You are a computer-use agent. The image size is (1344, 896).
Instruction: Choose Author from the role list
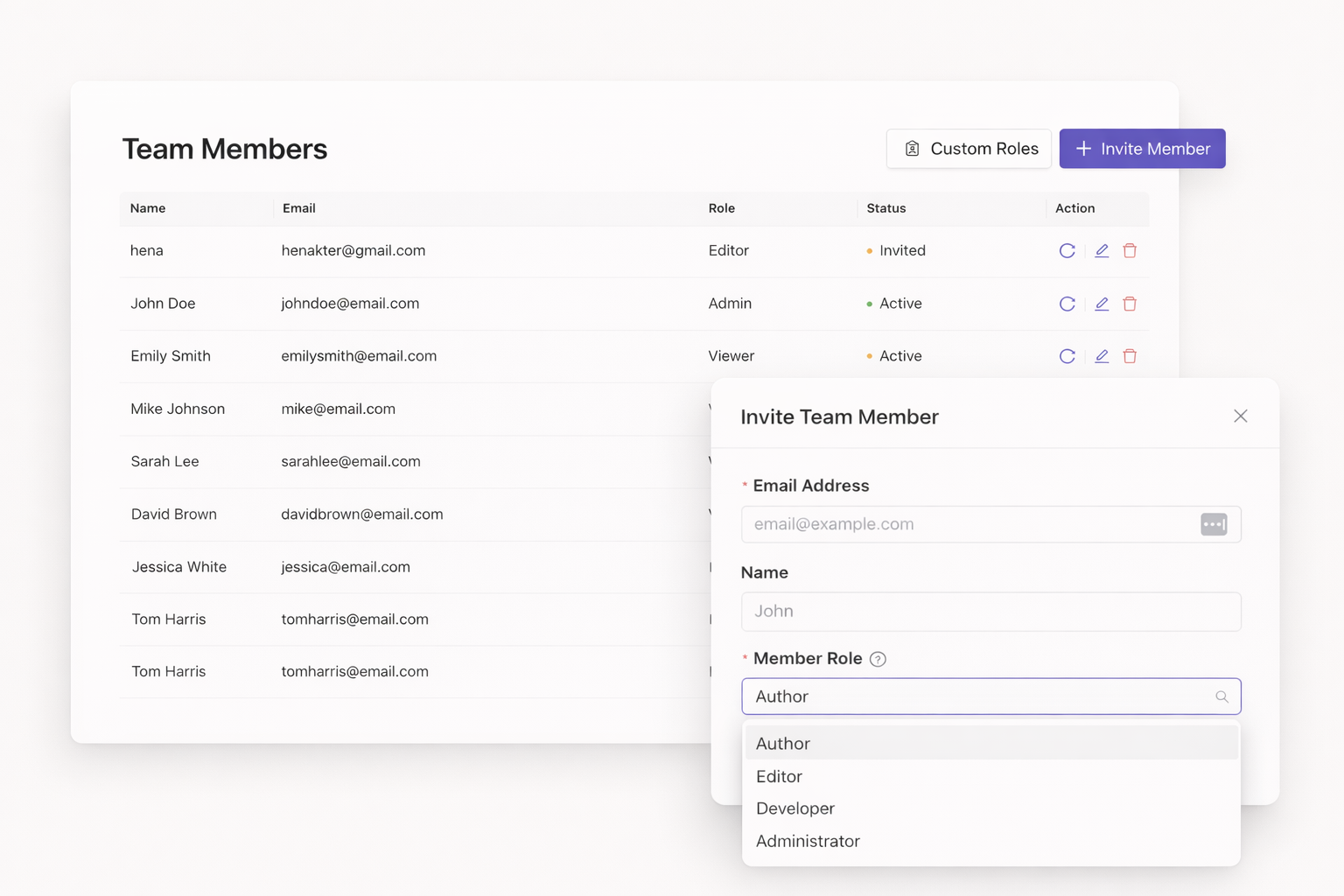pyautogui.click(x=783, y=744)
